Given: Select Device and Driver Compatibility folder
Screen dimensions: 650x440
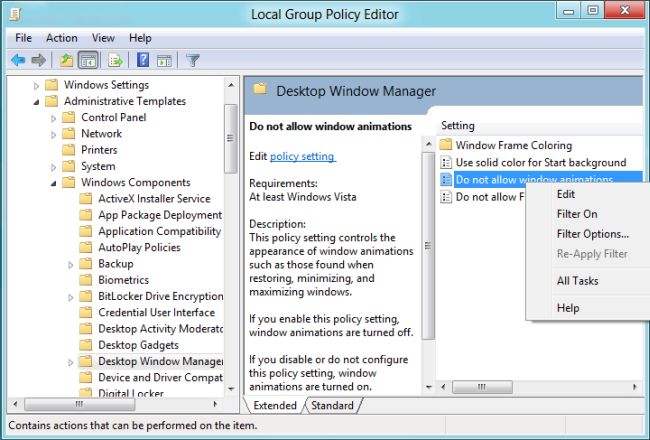Looking at the screenshot, I should coord(160,377).
